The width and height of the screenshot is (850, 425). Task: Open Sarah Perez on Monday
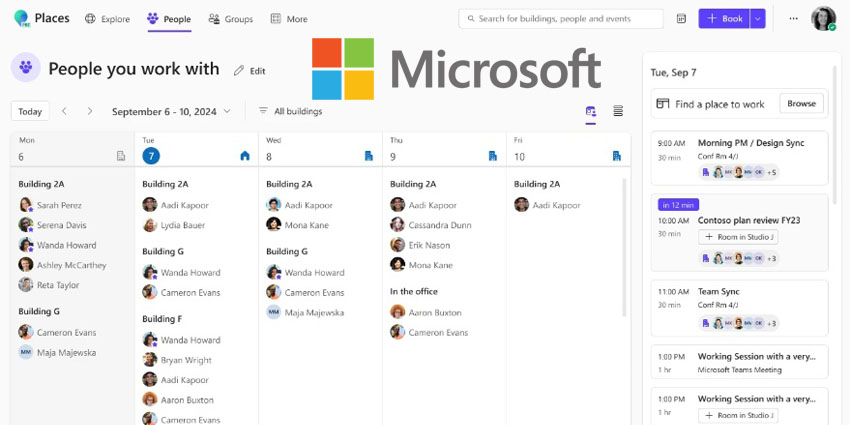coord(50,205)
